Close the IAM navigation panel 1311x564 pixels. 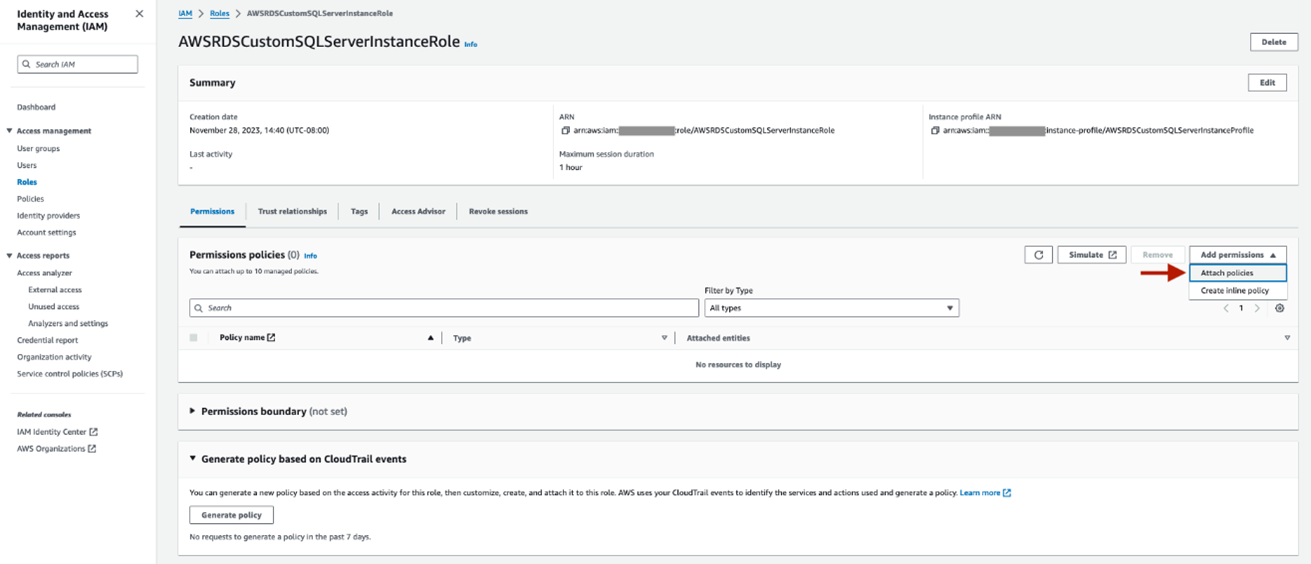click(x=139, y=14)
